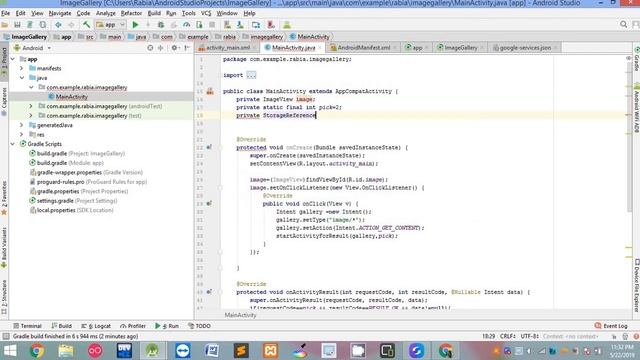Open Chrome from the Windows taskbar

pos(36,351)
